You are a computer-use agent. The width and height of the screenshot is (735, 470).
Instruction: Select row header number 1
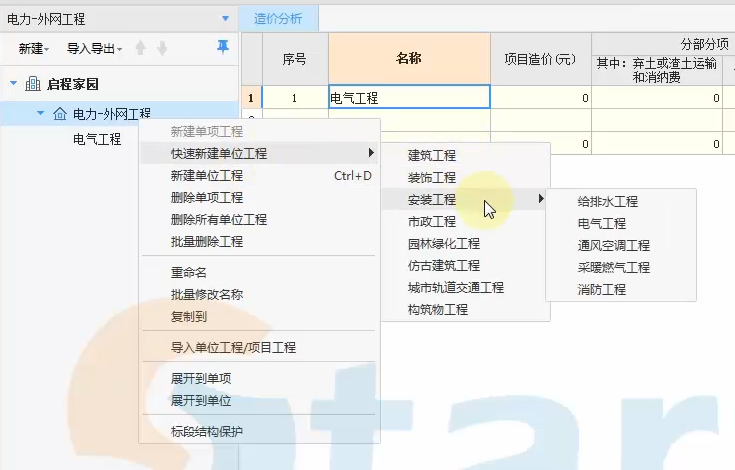251,98
